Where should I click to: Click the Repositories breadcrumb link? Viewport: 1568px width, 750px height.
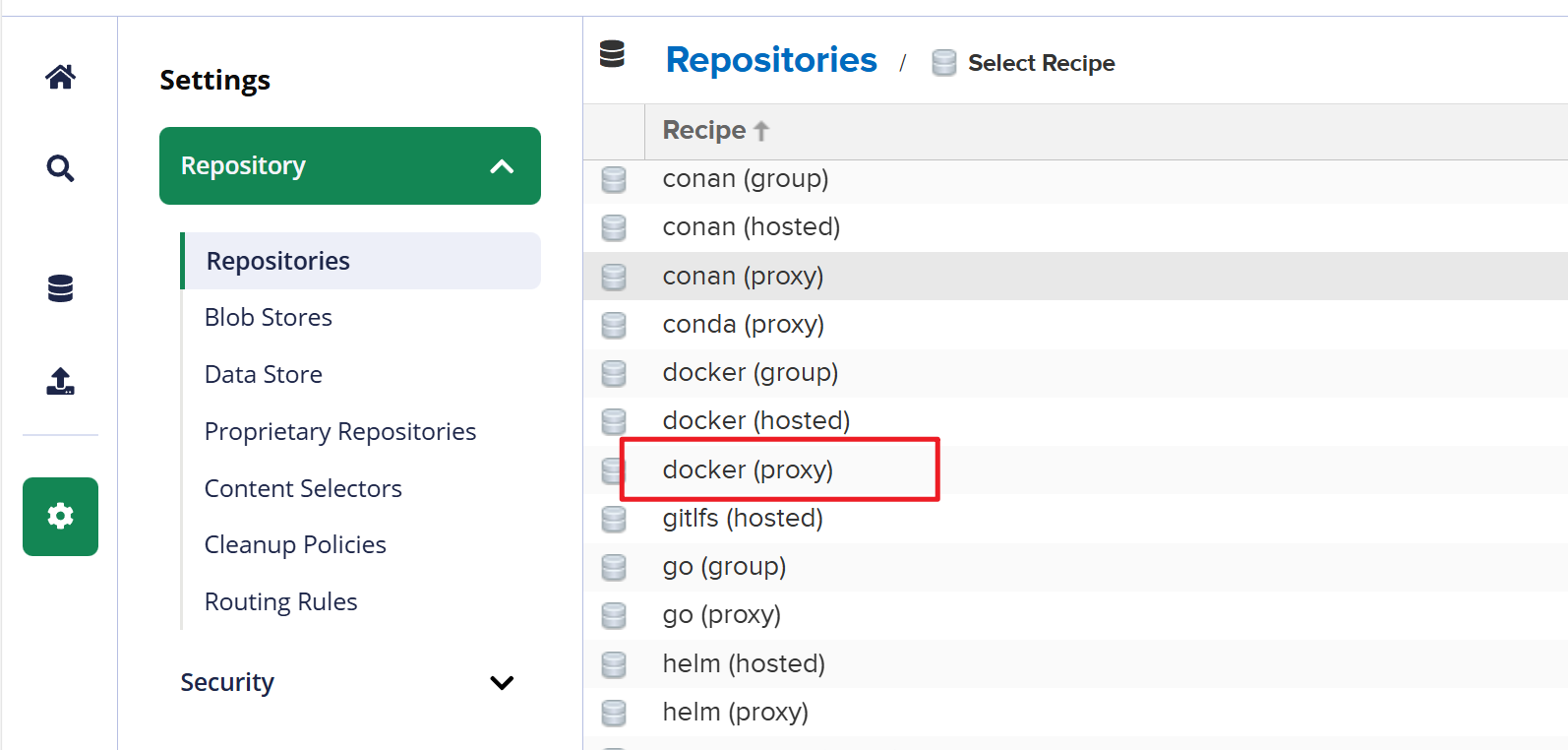coord(770,60)
